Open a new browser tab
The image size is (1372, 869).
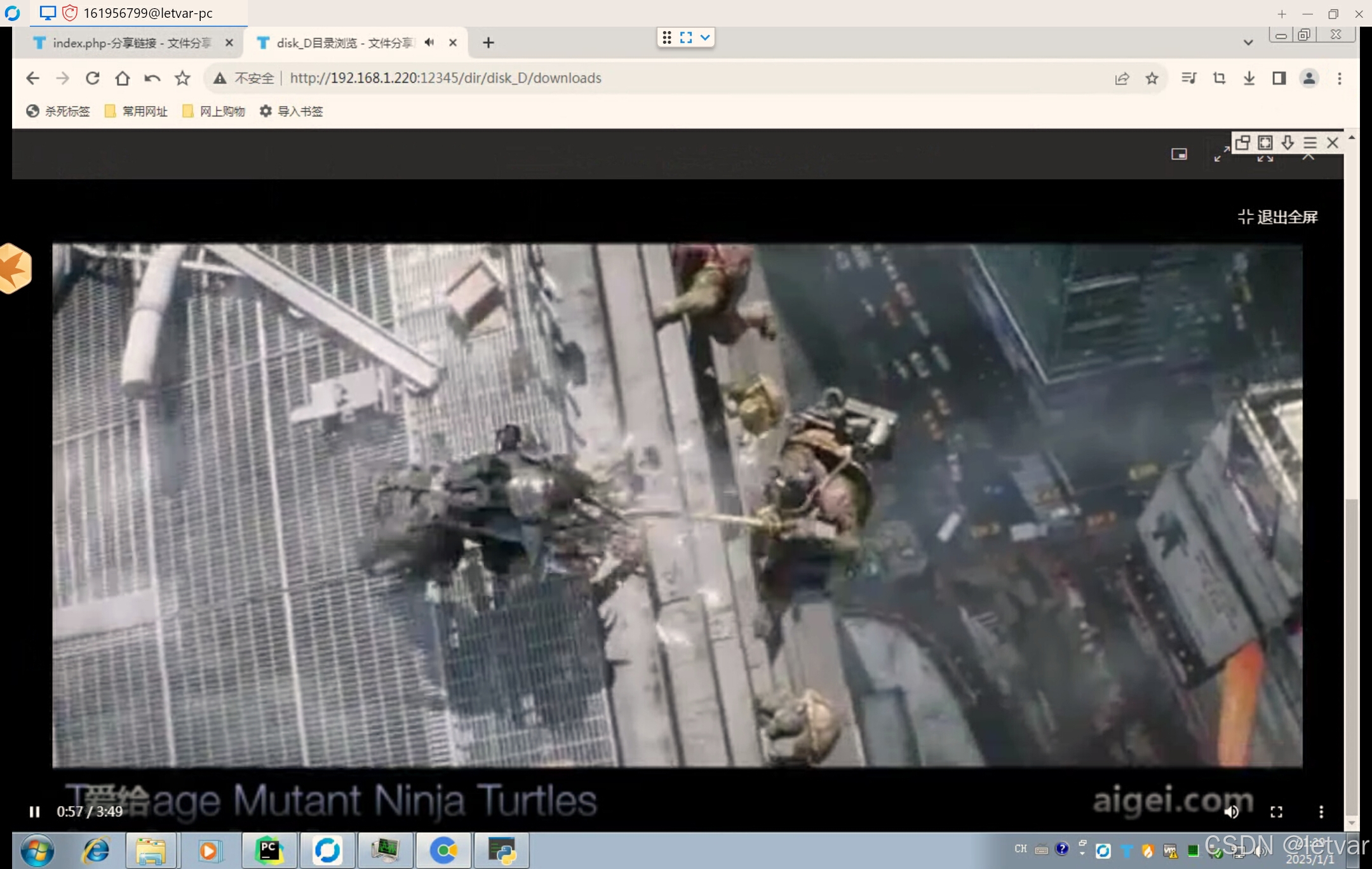pos(488,43)
